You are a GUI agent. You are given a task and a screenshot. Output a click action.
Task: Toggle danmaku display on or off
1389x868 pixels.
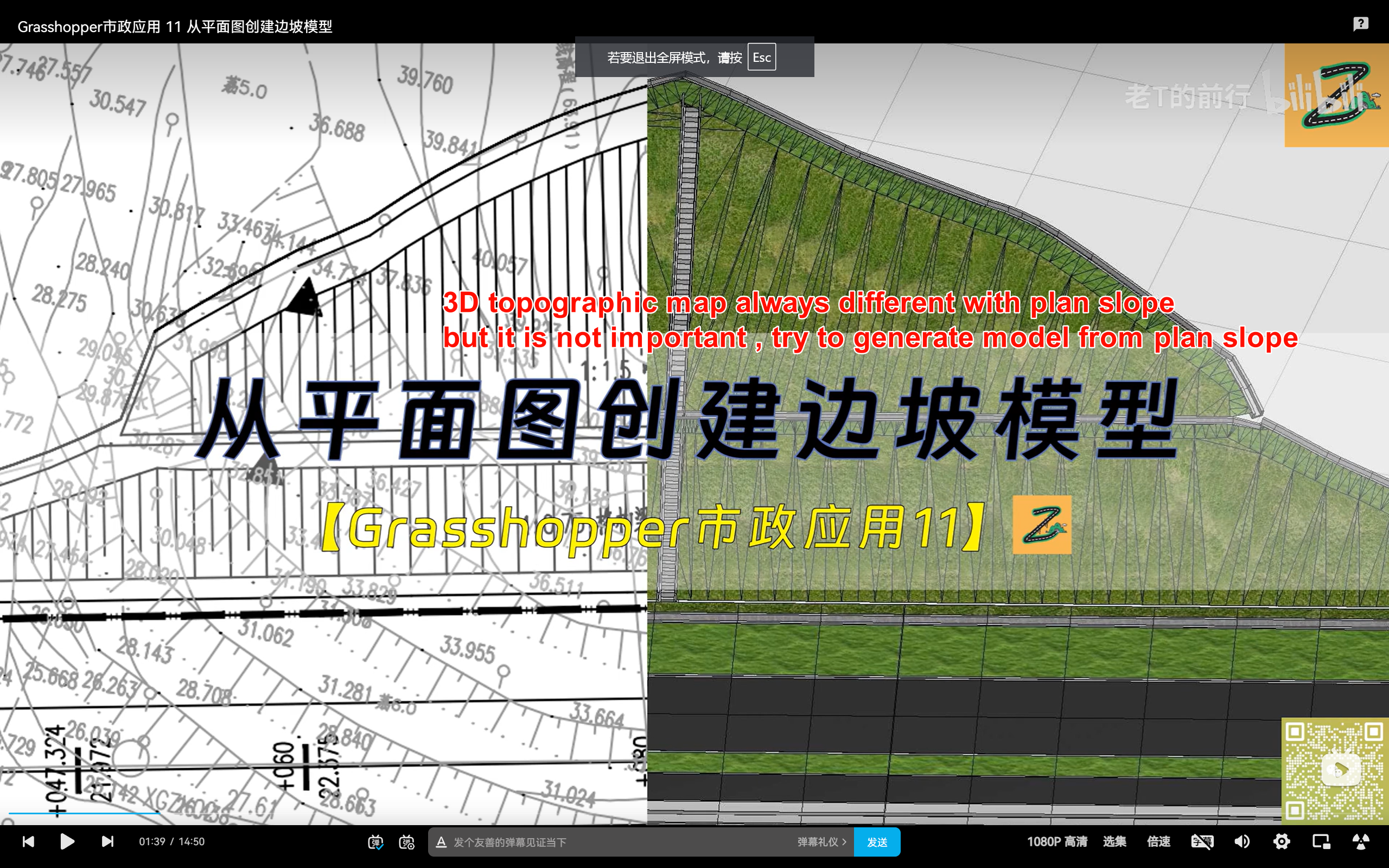click(375, 842)
